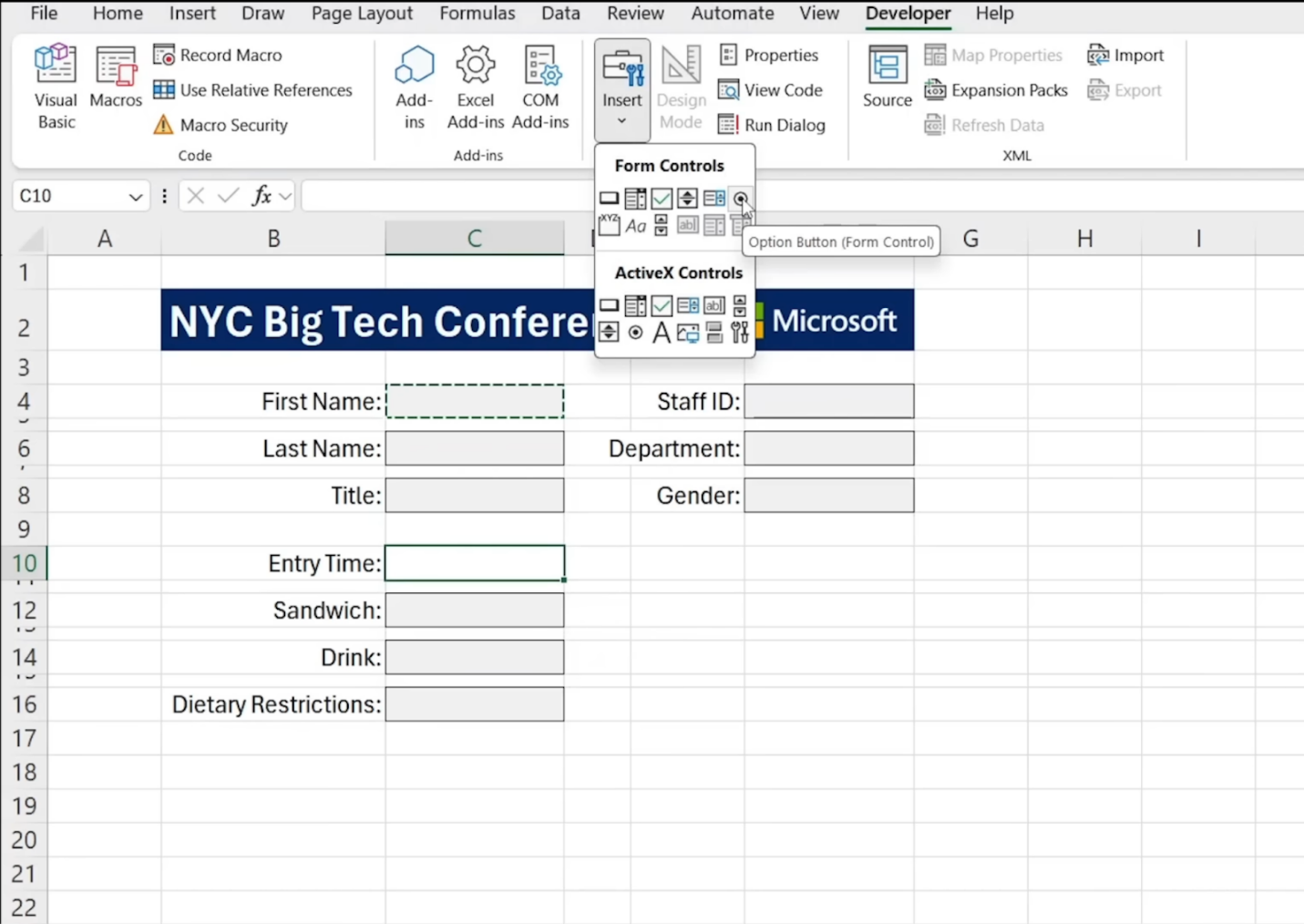The width and height of the screenshot is (1304, 924).
Task: Open the Macros dialog
Action: 115,87
